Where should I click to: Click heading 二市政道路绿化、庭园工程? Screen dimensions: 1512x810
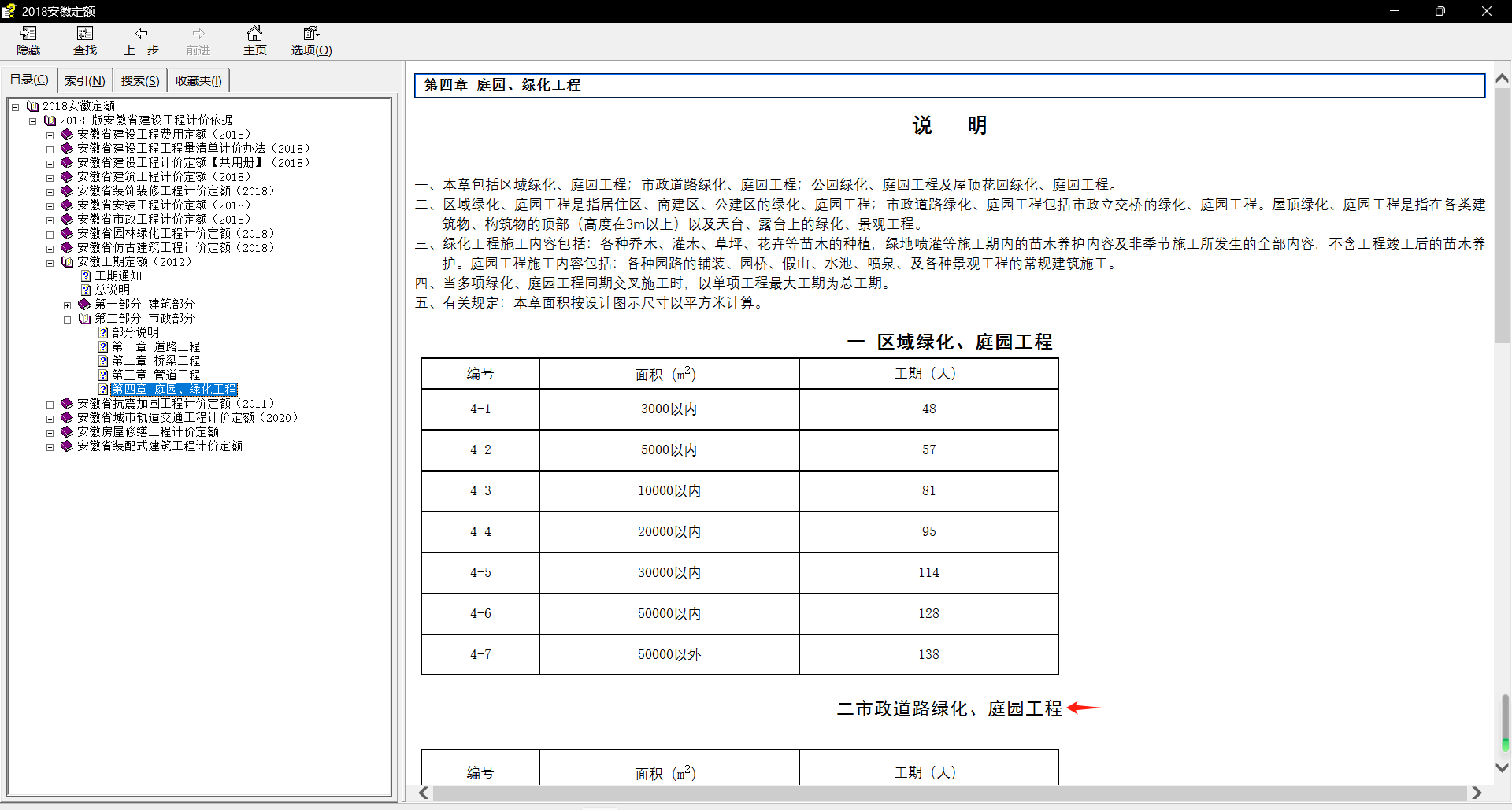949,708
